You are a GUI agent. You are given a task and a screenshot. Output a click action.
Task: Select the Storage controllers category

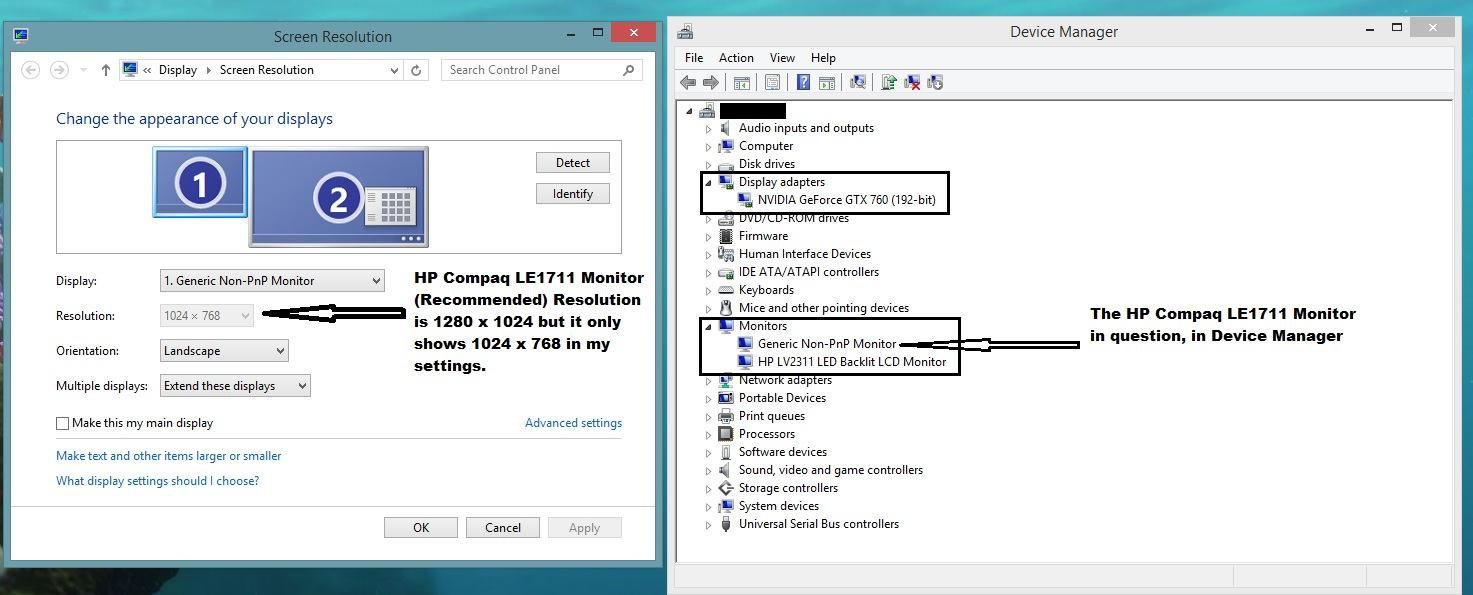point(788,488)
